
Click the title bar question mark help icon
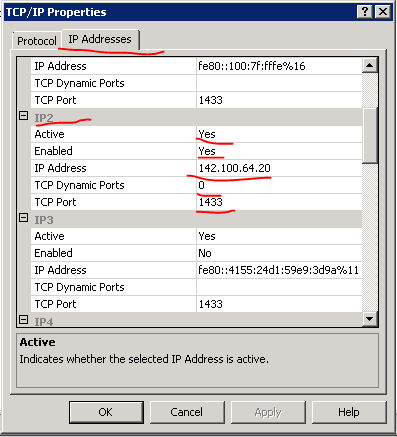click(365, 12)
